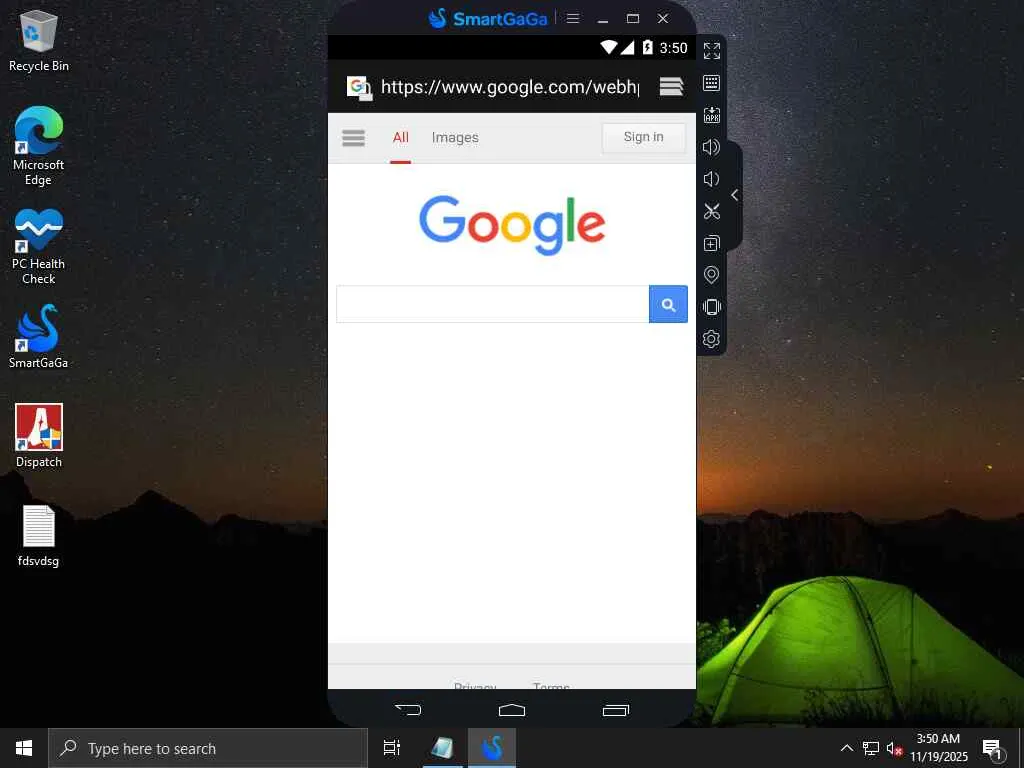1024x768 pixels.
Task: Select the Recycle Bin desktop icon
Action: pos(39,41)
